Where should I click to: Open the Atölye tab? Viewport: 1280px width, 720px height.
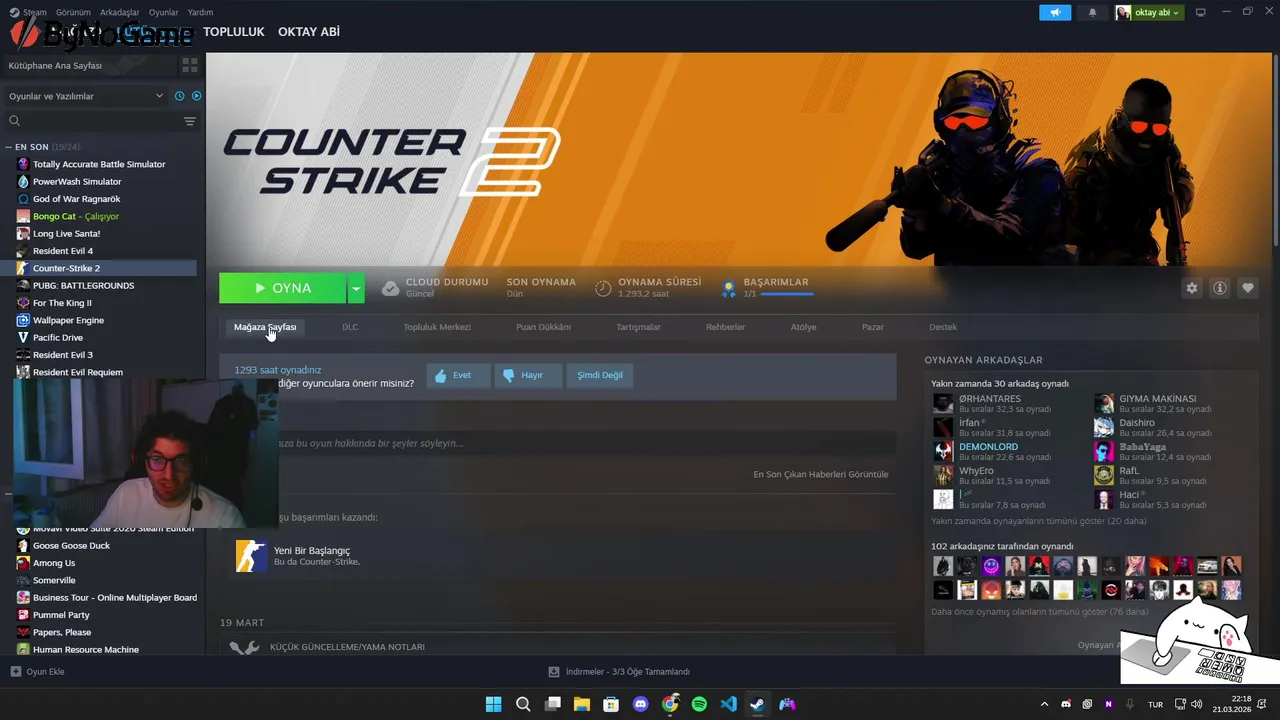pyautogui.click(x=804, y=327)
